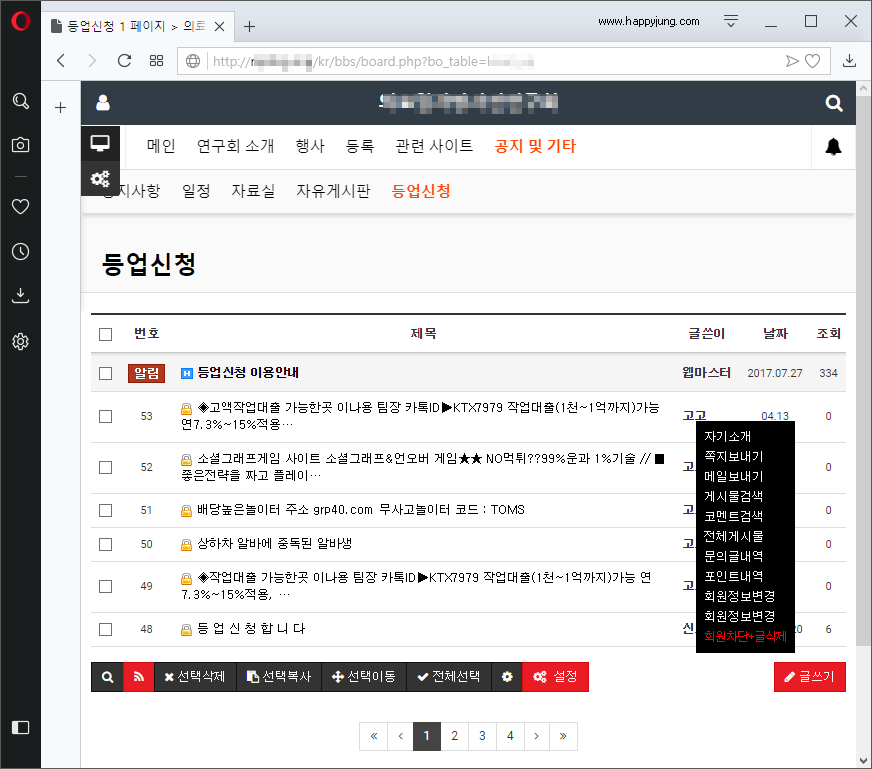The height and width of the screenshot is (769, 872).
Task: Go to page 3 in pagination
Action: tap(482, 735)
